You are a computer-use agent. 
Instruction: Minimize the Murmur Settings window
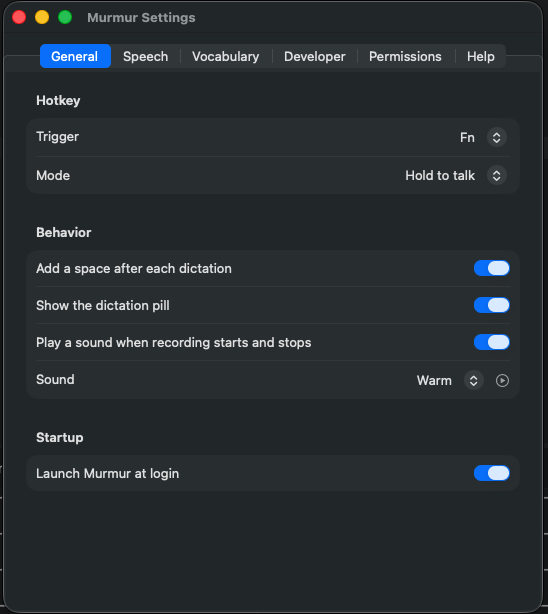42,17
